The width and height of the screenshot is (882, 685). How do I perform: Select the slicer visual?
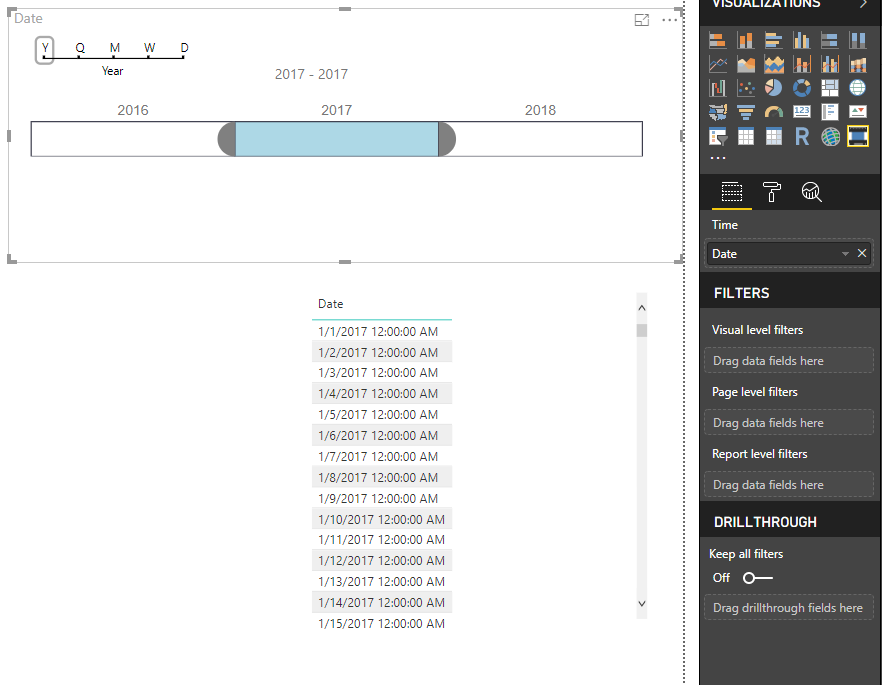point(717,137)
